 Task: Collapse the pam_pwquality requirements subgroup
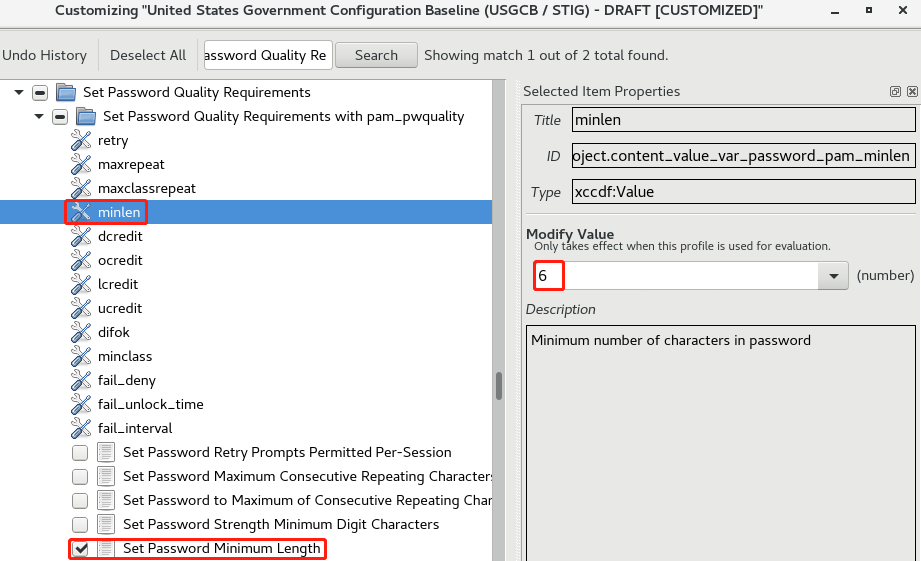(38, 117)
